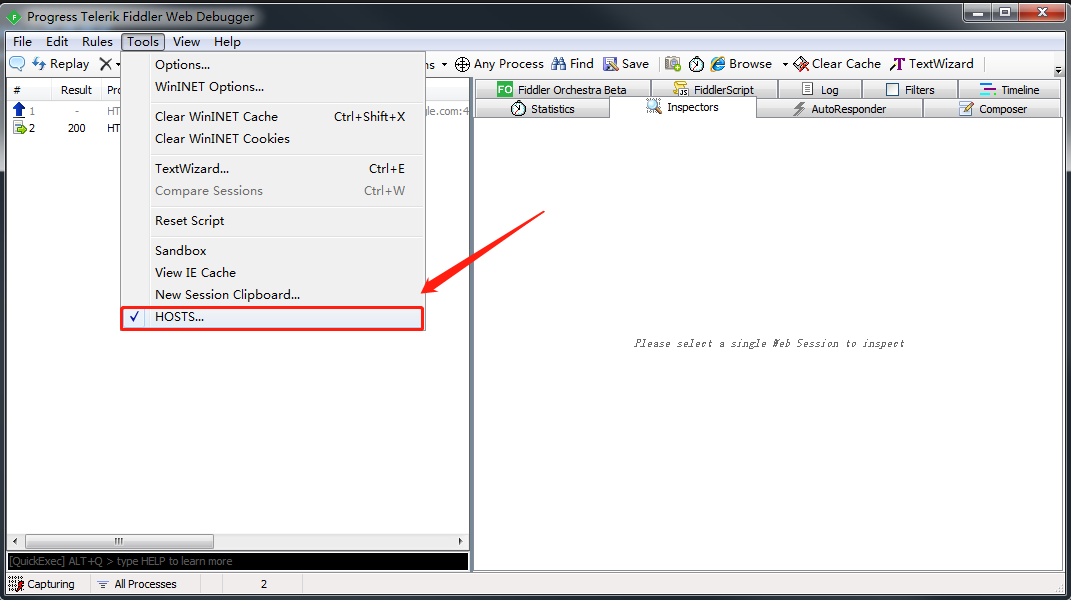The image size is (1071, 600).
Task: Select session row 1 with up arrow
Action: 66,111
